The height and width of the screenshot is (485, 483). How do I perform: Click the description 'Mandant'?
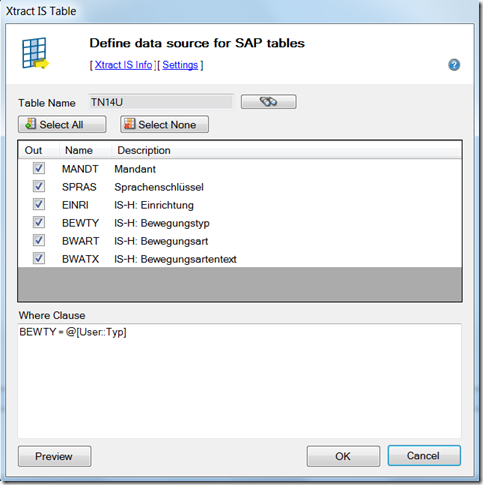click(135, 169)
